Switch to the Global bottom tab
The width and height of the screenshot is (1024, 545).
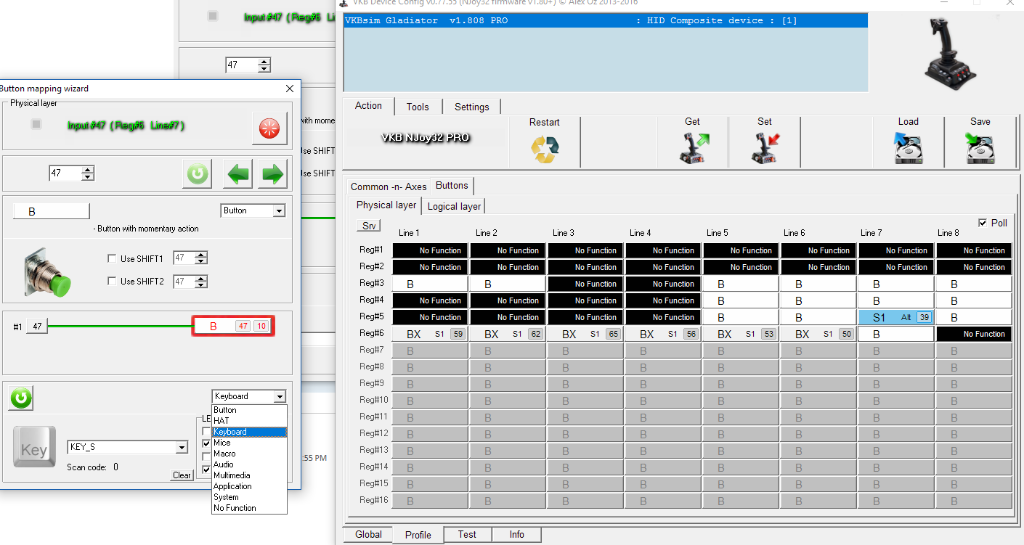tap(368, 535)
